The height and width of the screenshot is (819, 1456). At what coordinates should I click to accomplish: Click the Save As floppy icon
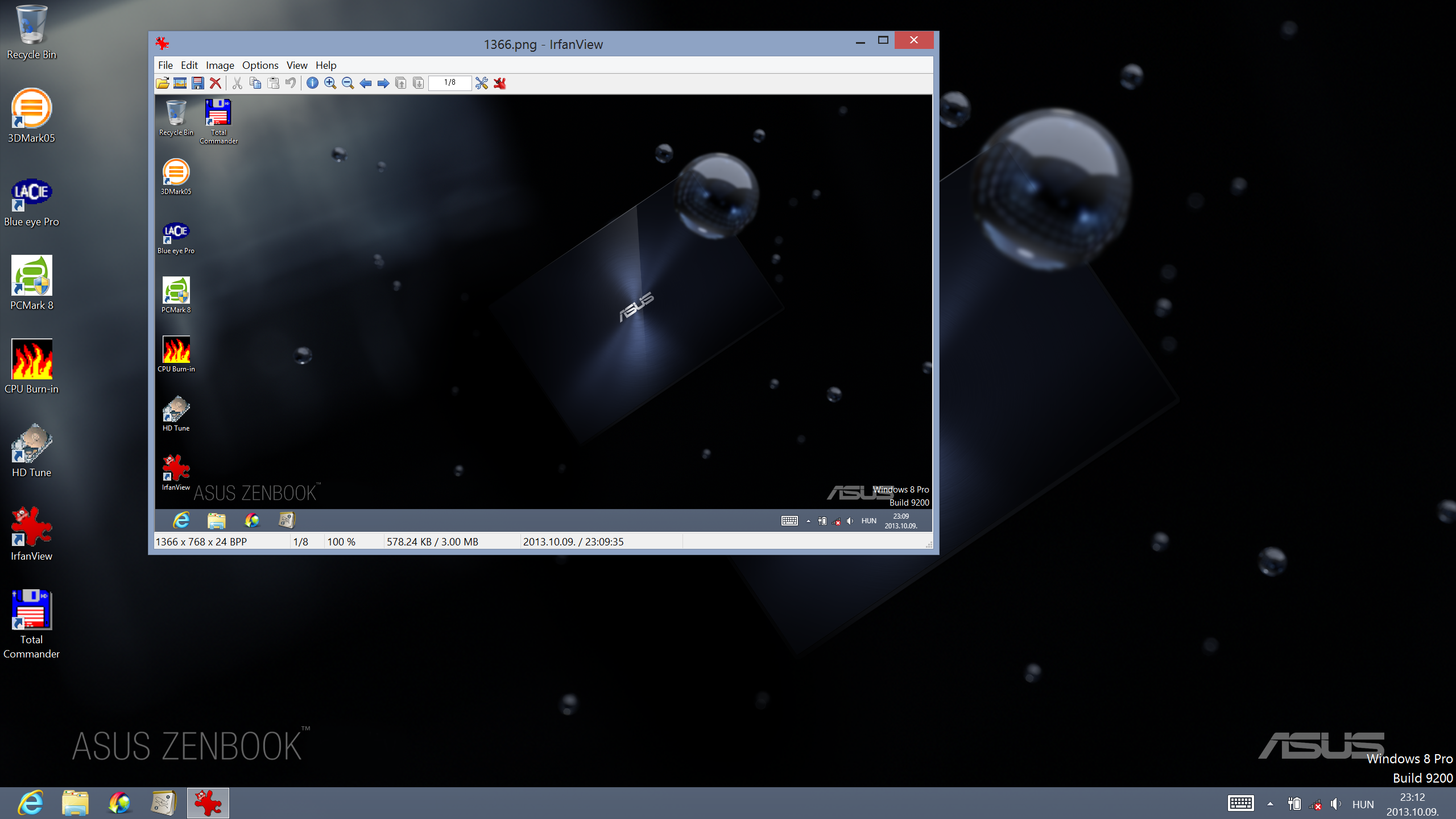pos(197,83)
